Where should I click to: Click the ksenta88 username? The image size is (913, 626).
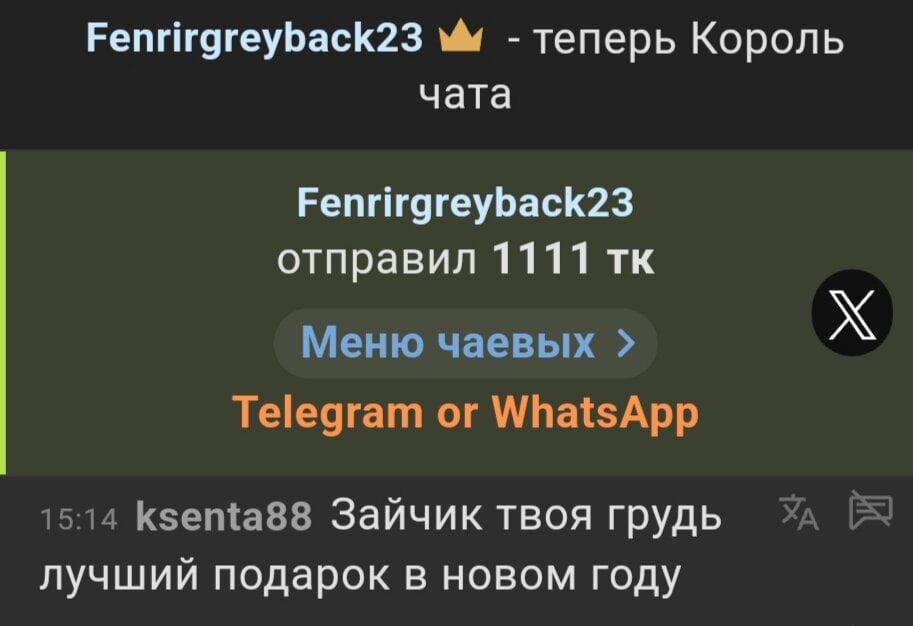(x=224, y=517)
